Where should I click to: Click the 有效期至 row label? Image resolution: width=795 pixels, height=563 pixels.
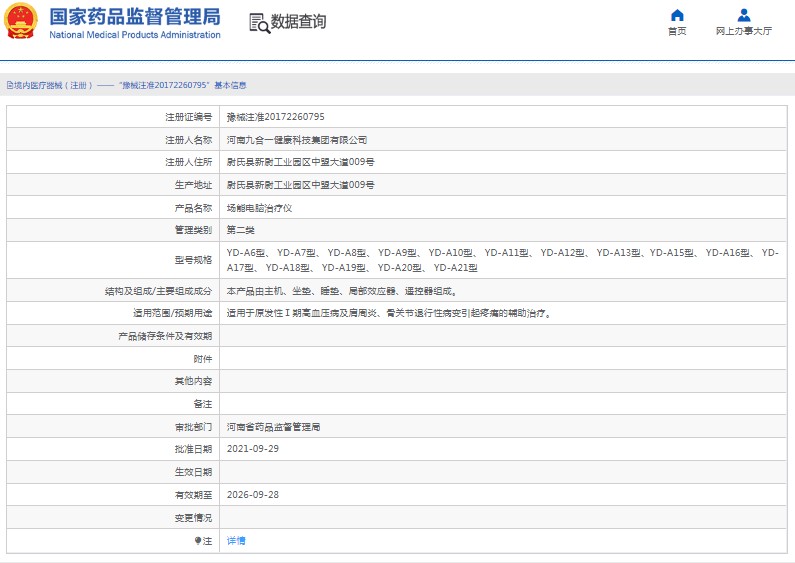coord(193,495)
